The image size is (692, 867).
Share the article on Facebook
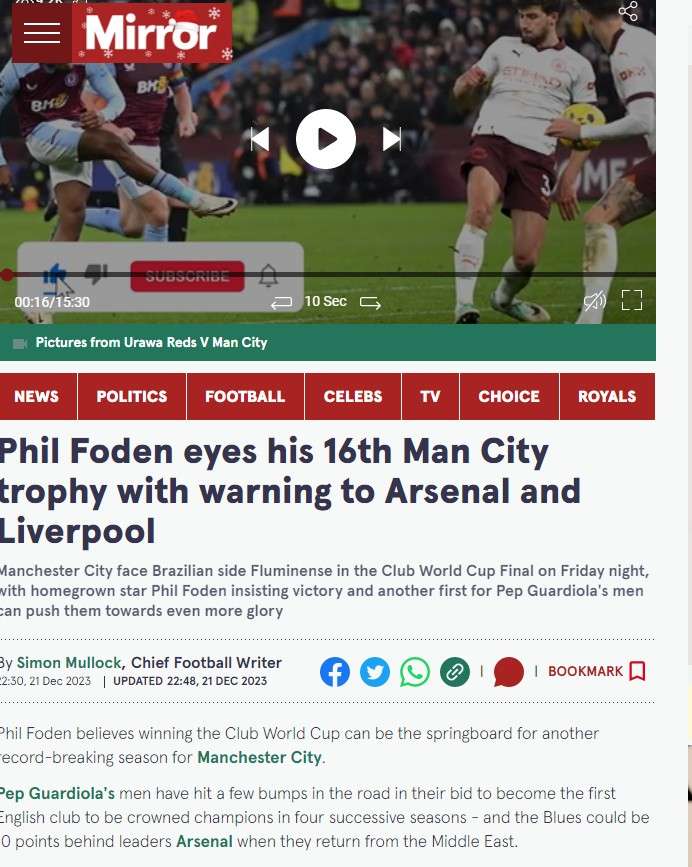335,672
